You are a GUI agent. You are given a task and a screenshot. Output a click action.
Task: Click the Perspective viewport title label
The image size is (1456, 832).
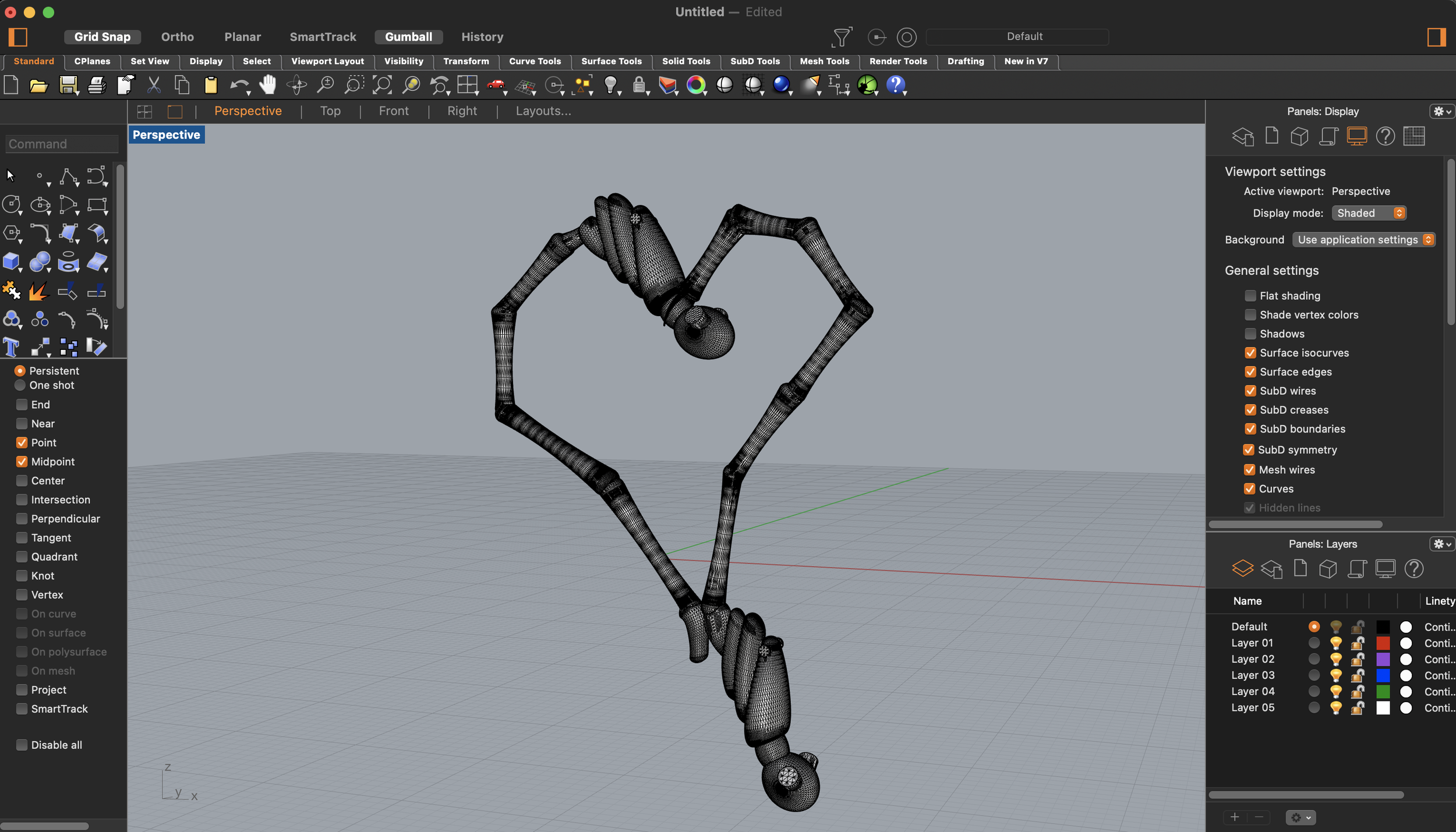(x=166, y=134)
